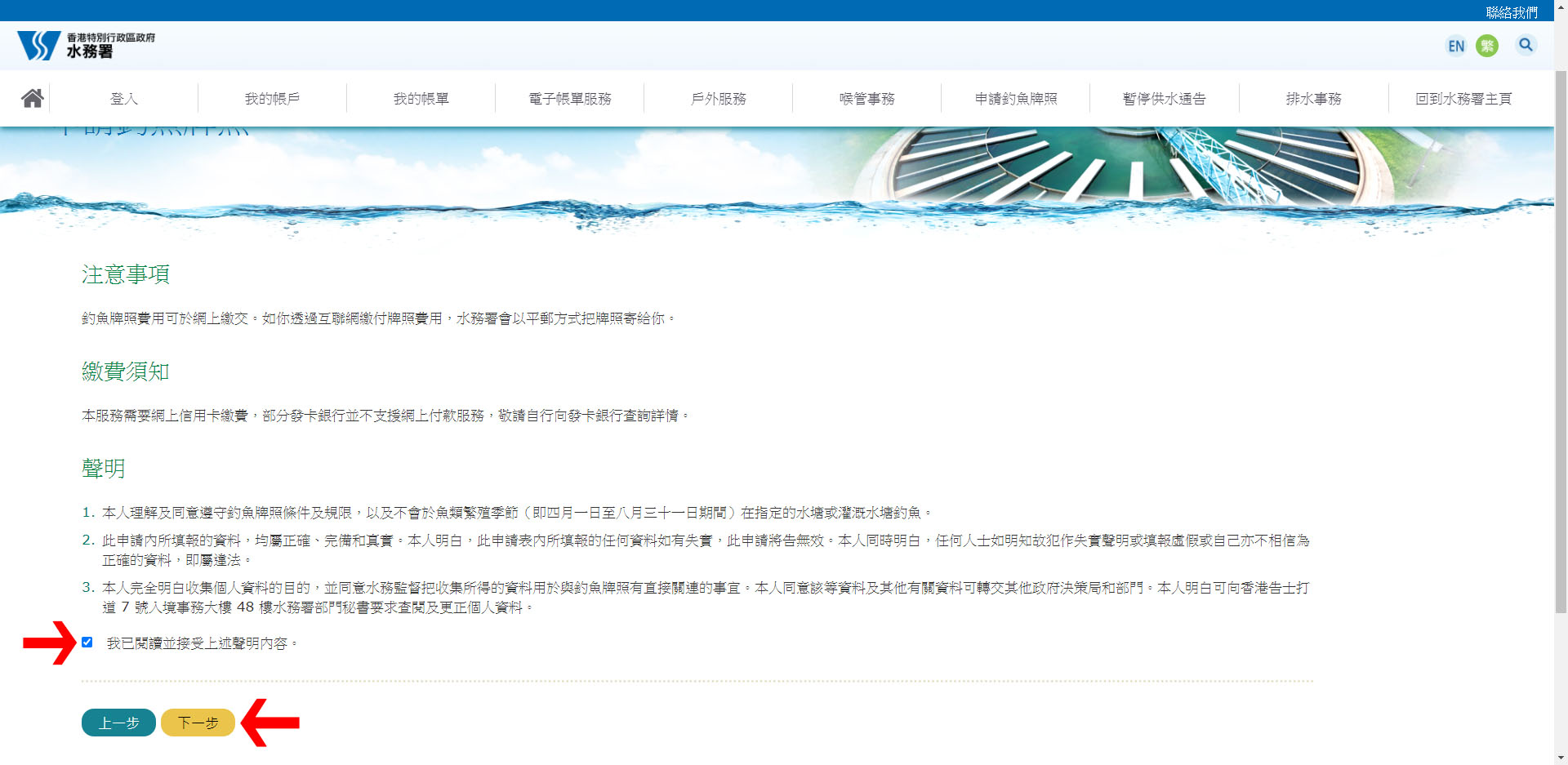Click the 水務署 department logo
1568x765 pixels.
[82, 46]
